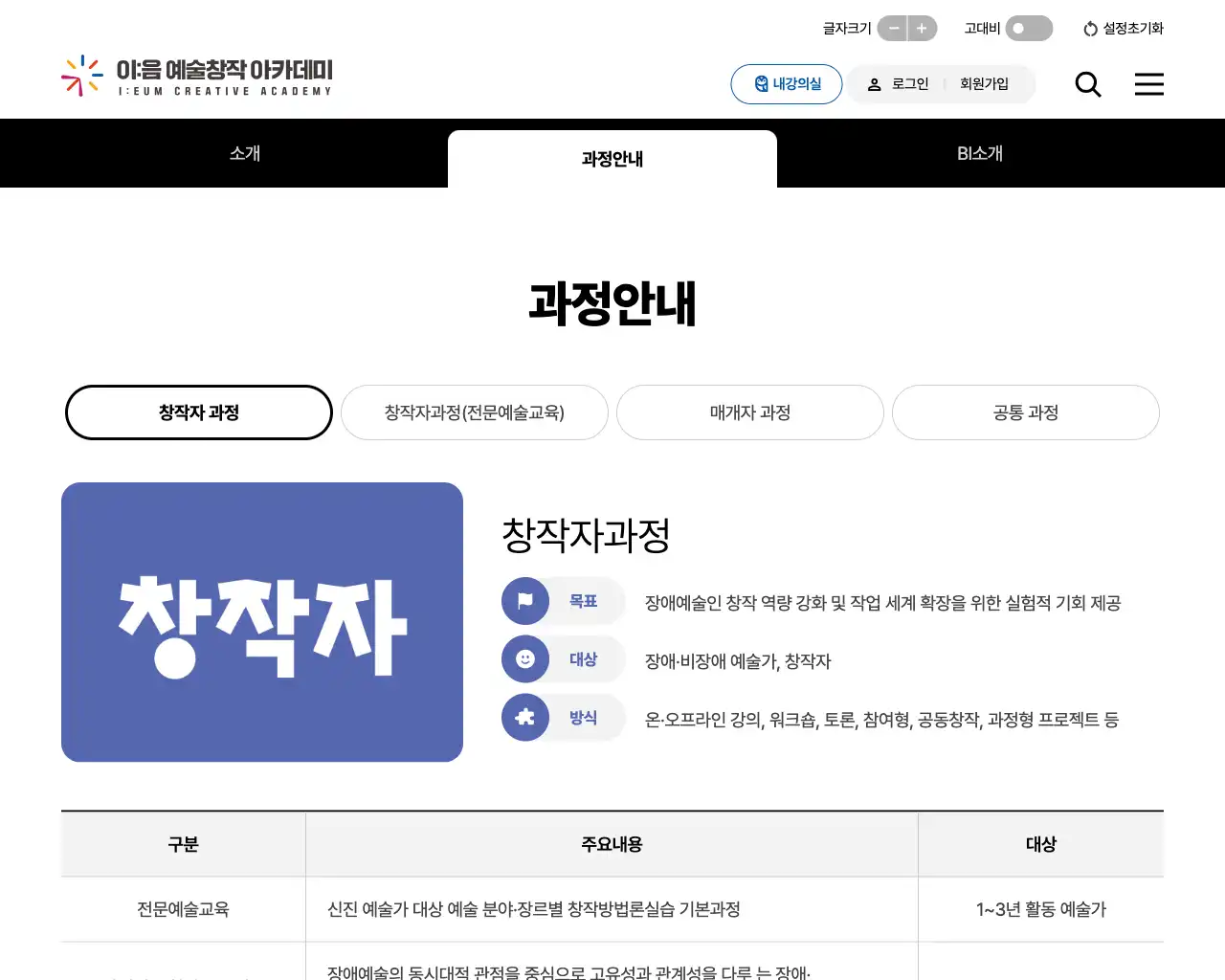The image size is (1225, 980).
Task: Click the 장애·비장애 예술가, 창작자 text
Action: (x=738, y=661)
